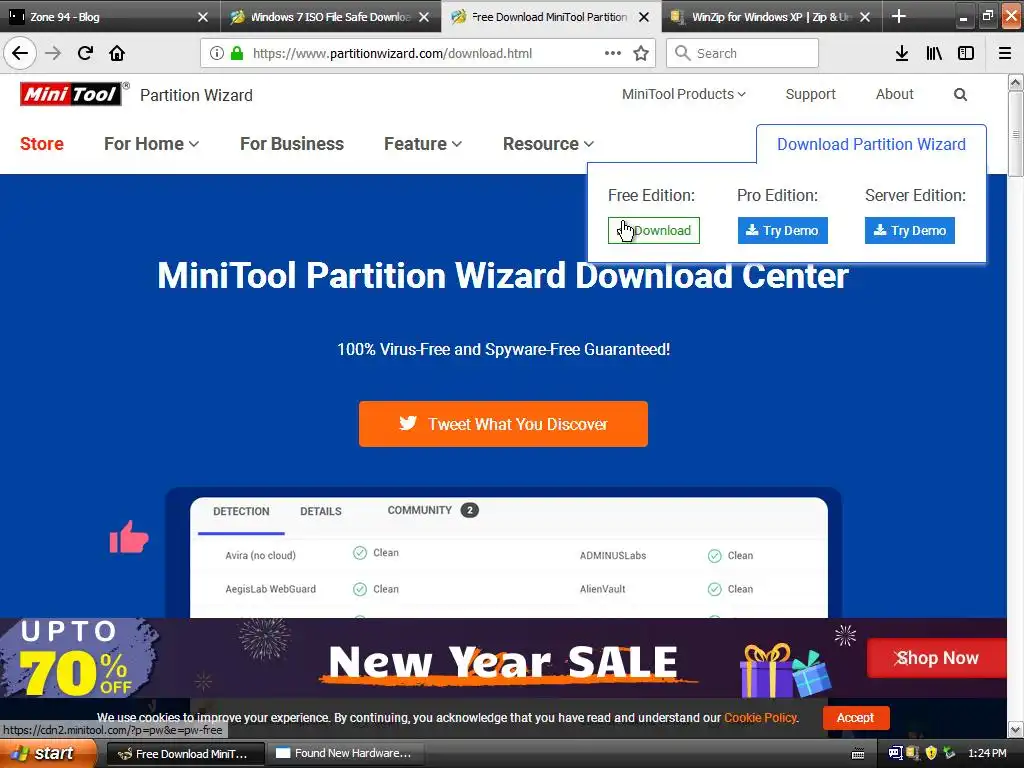Click the scrollbar up arrow
The width and height of the screenshot is (1024, 768).
(1015, 82)
